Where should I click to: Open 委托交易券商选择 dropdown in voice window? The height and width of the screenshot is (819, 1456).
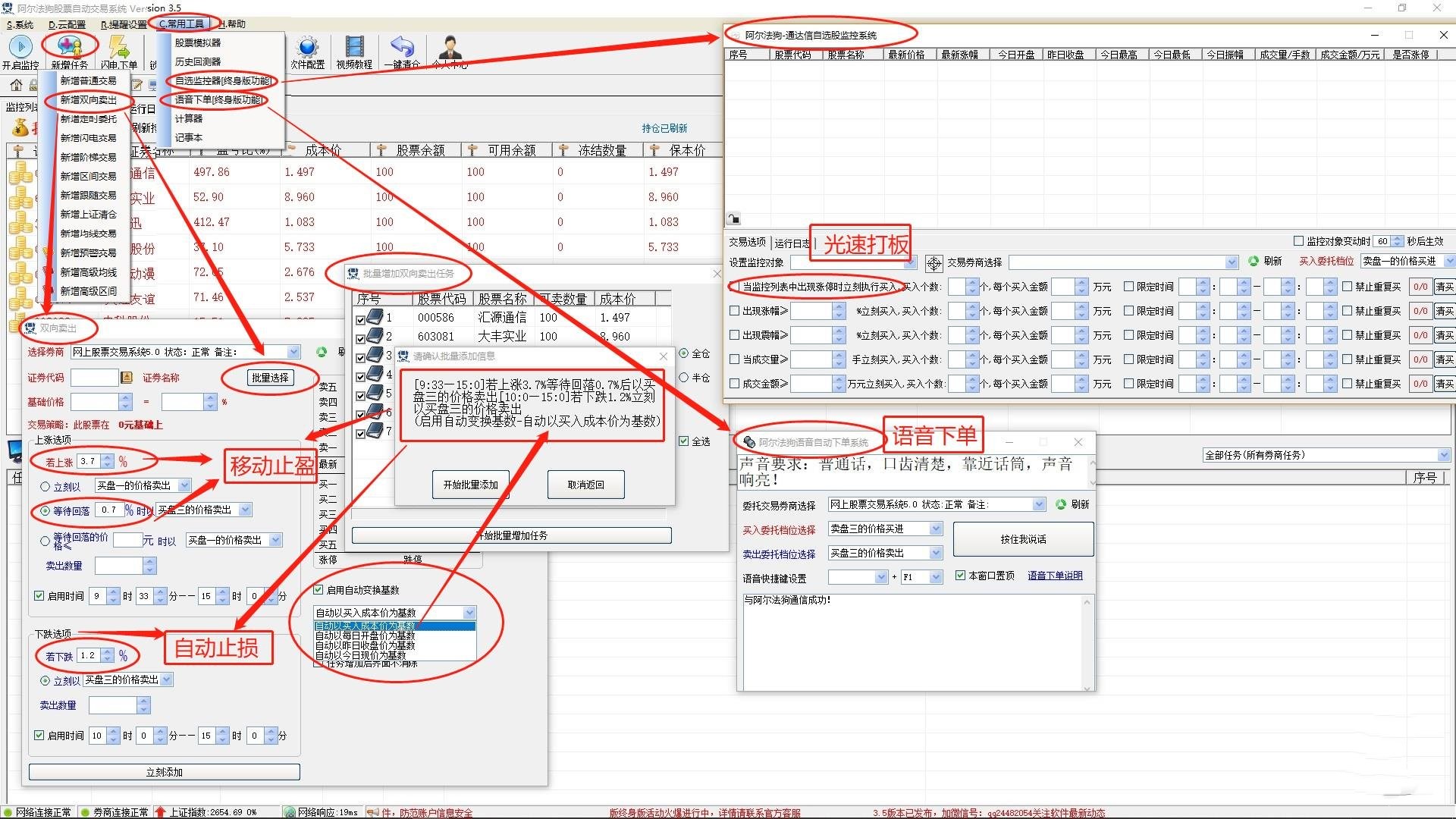coord(937,504)
